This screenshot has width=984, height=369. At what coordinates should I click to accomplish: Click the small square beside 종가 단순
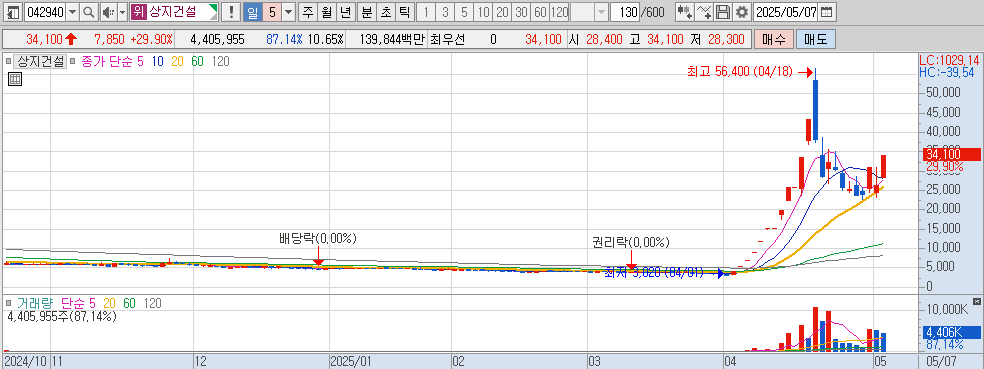(73, 62)
